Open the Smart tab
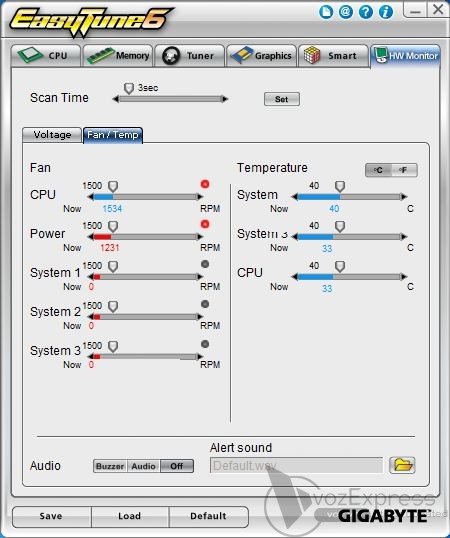The image size is (450, 538). coord(333,56)
